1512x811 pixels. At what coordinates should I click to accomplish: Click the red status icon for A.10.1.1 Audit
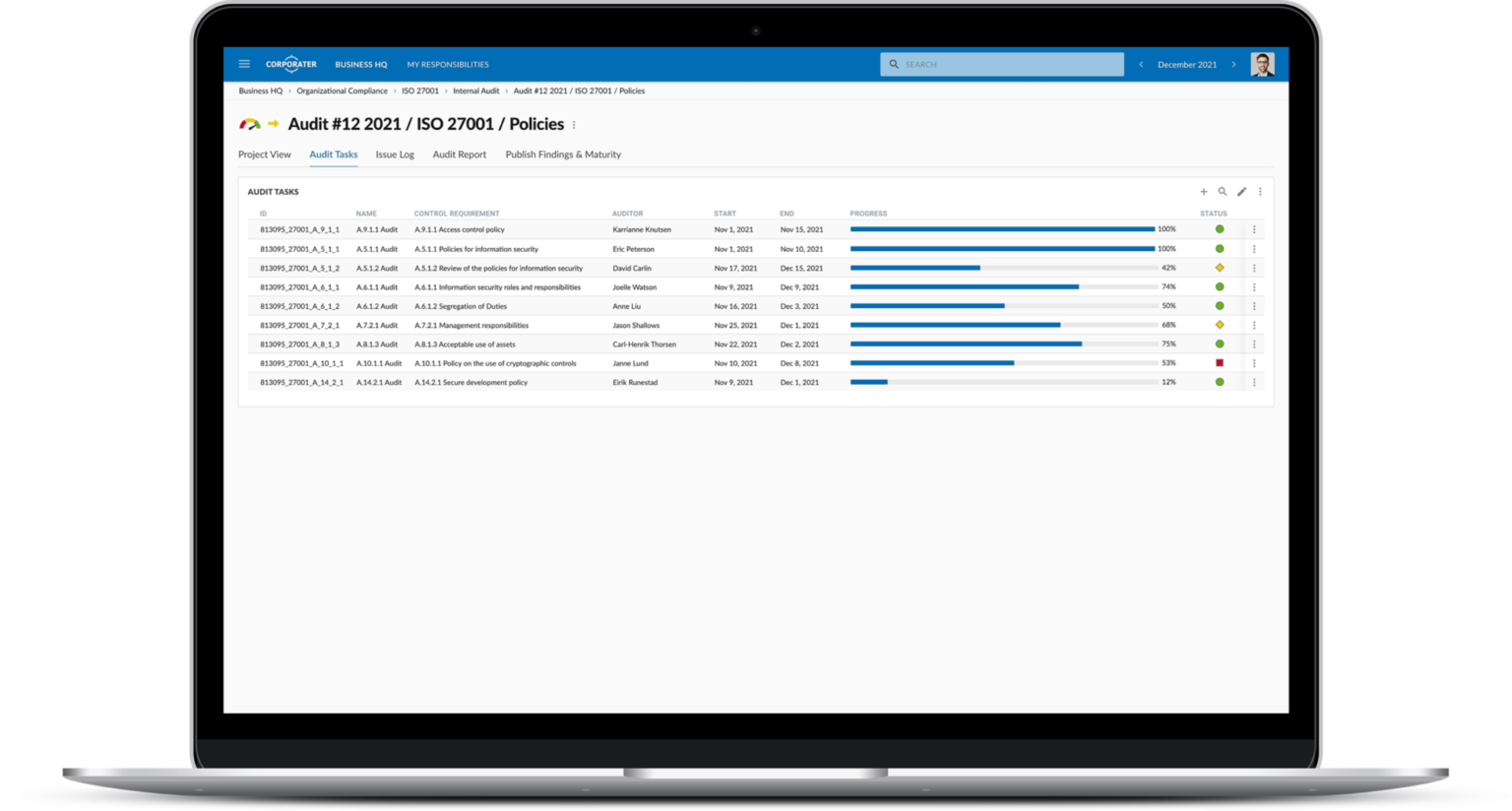(1220, 362)
